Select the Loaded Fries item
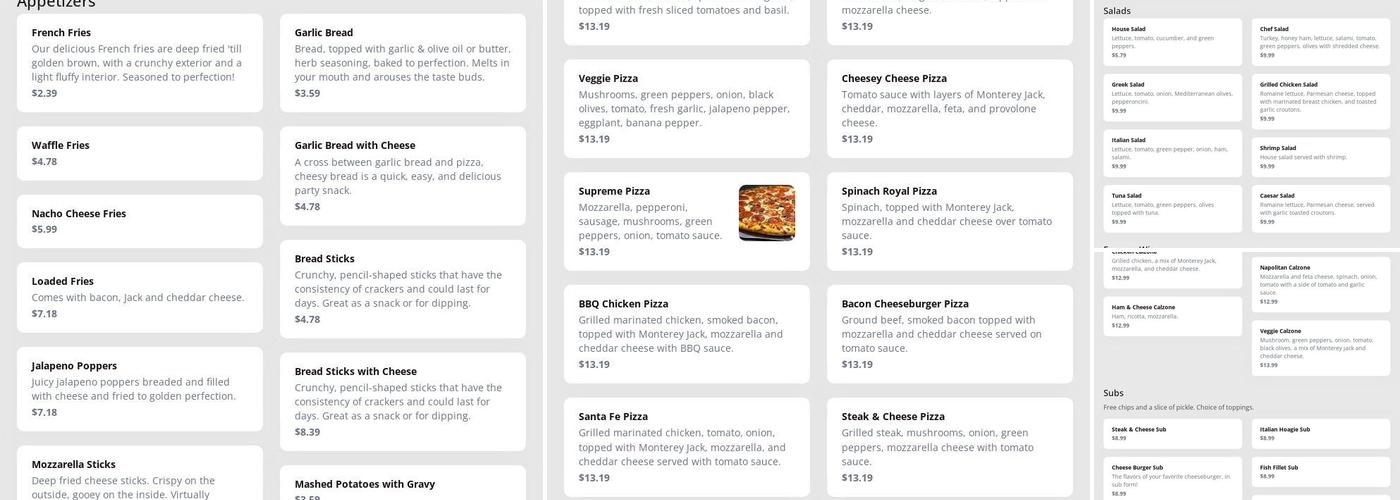Viewport: 1400px width, 500px height. click(140, 297)
